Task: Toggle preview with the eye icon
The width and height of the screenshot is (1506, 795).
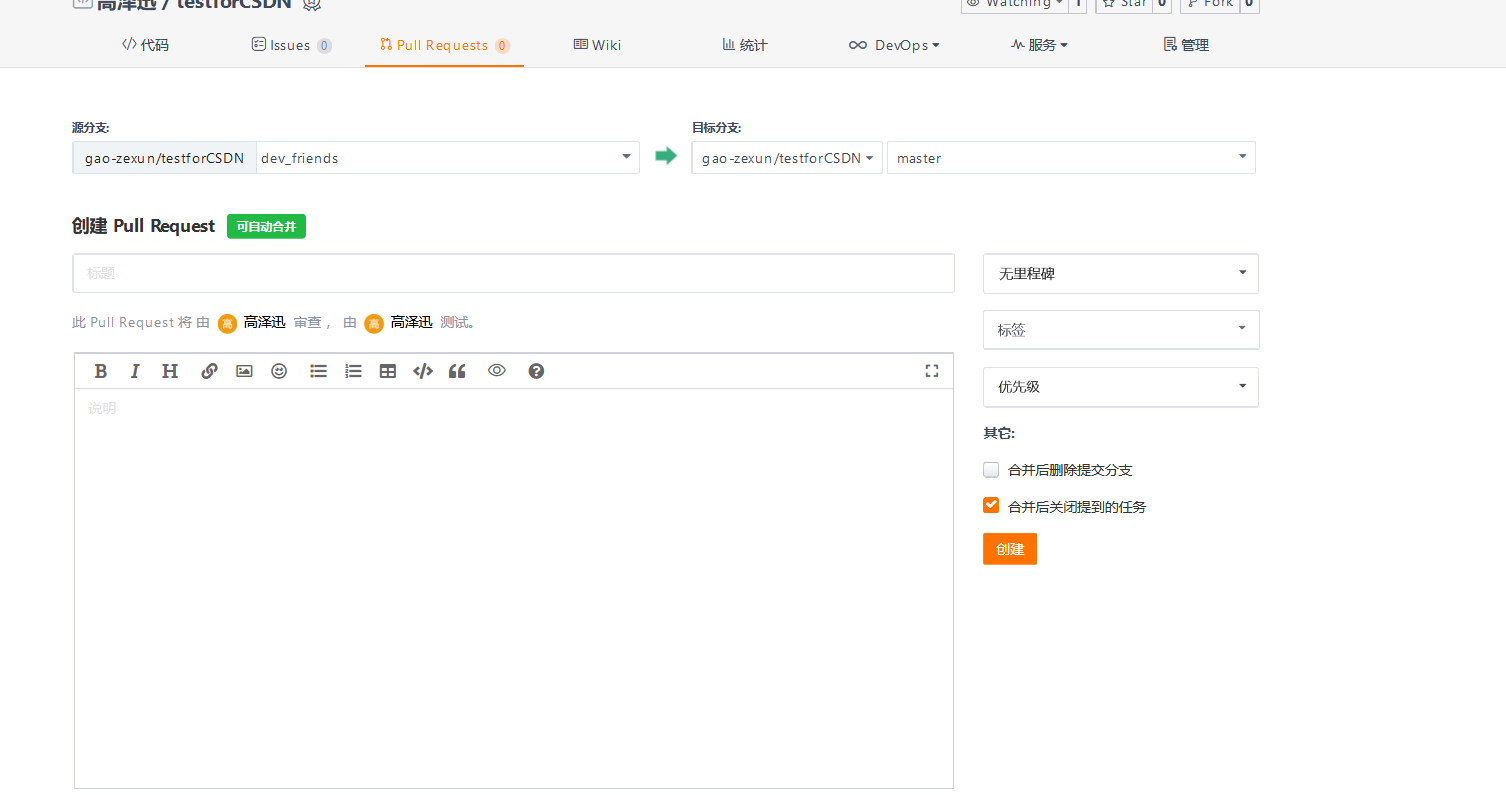Action: [497, 370]
